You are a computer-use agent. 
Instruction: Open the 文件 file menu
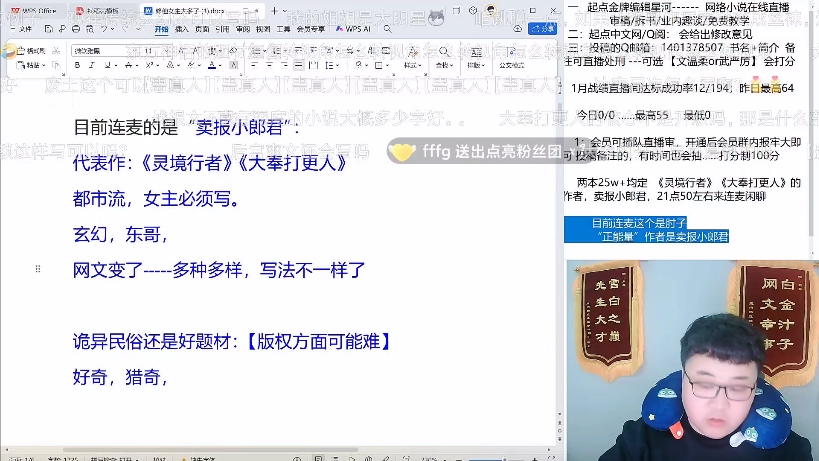21,29
